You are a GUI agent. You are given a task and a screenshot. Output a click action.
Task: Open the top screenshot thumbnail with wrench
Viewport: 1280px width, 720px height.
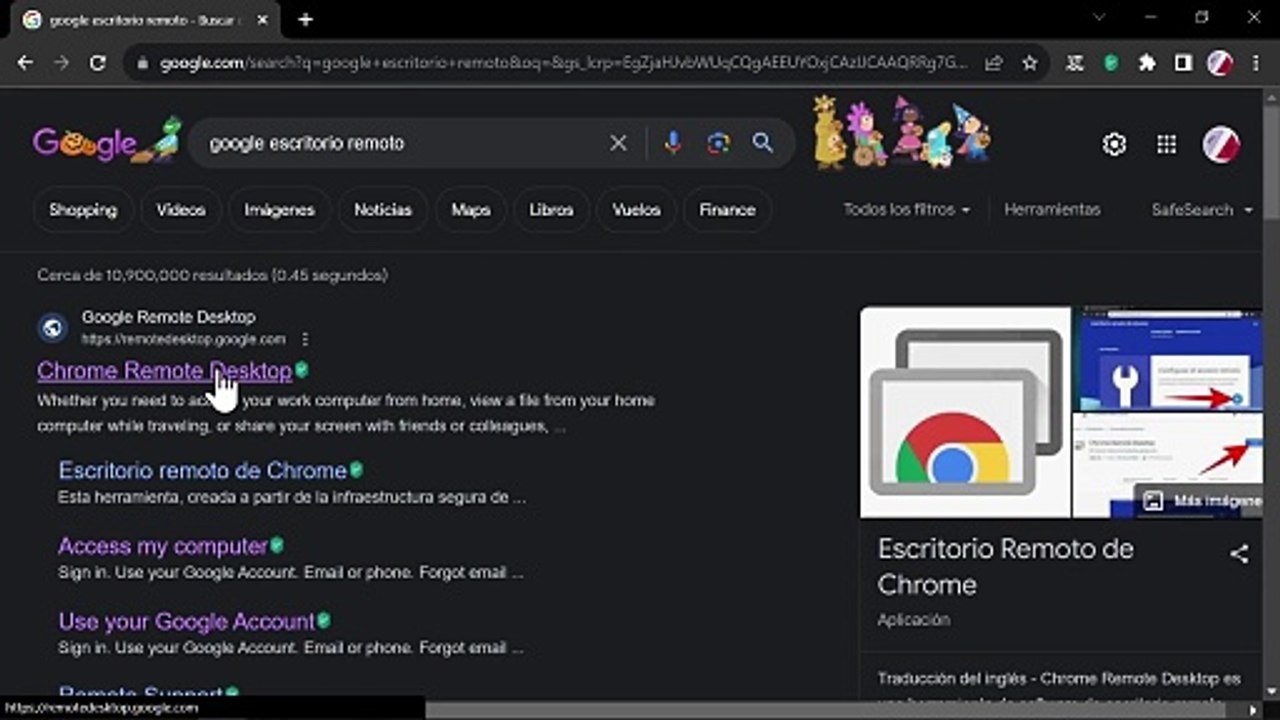(x=1167, y=359)
